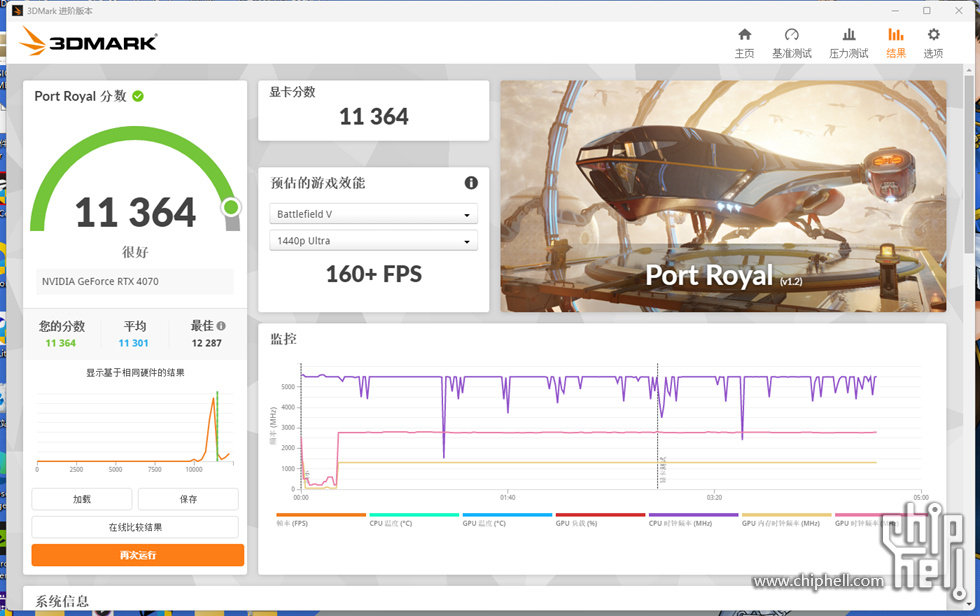Click the score gauge end knob

tap(231, 207)
